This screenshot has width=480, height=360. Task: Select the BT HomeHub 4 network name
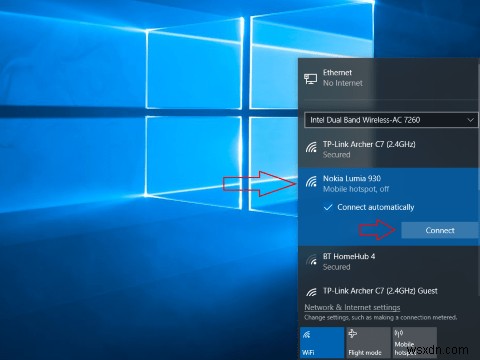[x=349, y=256]
